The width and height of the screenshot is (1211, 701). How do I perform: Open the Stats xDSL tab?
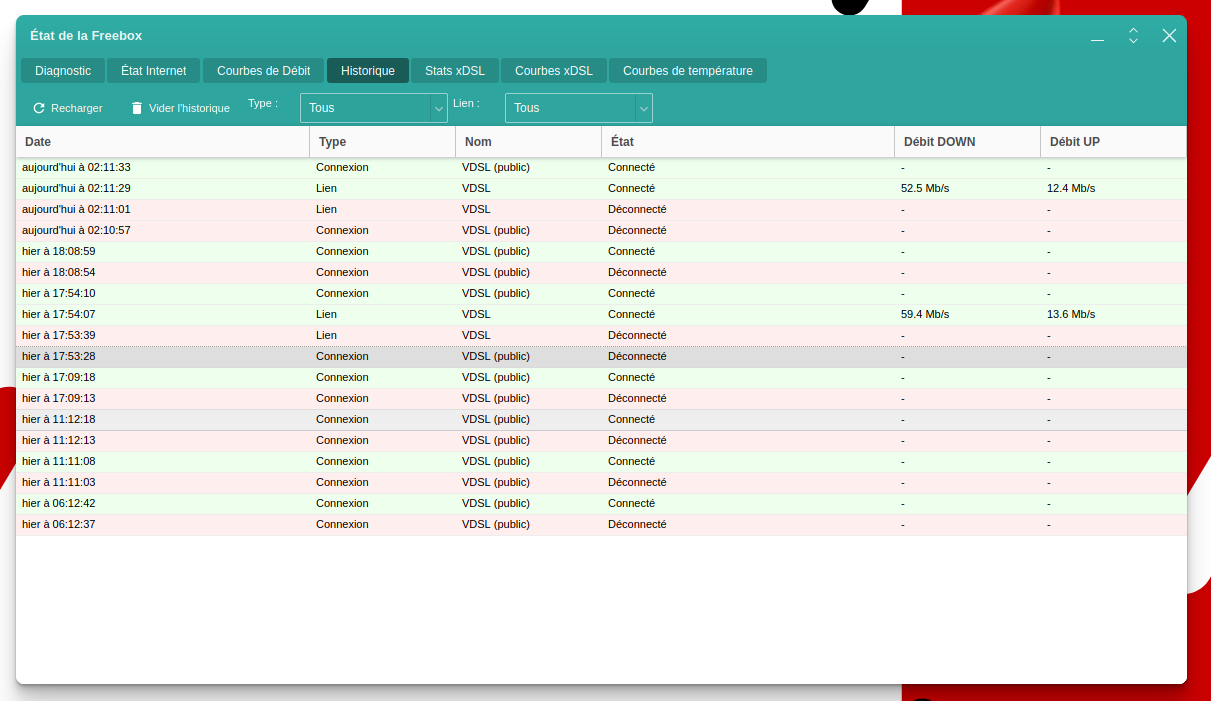[455, 71]
